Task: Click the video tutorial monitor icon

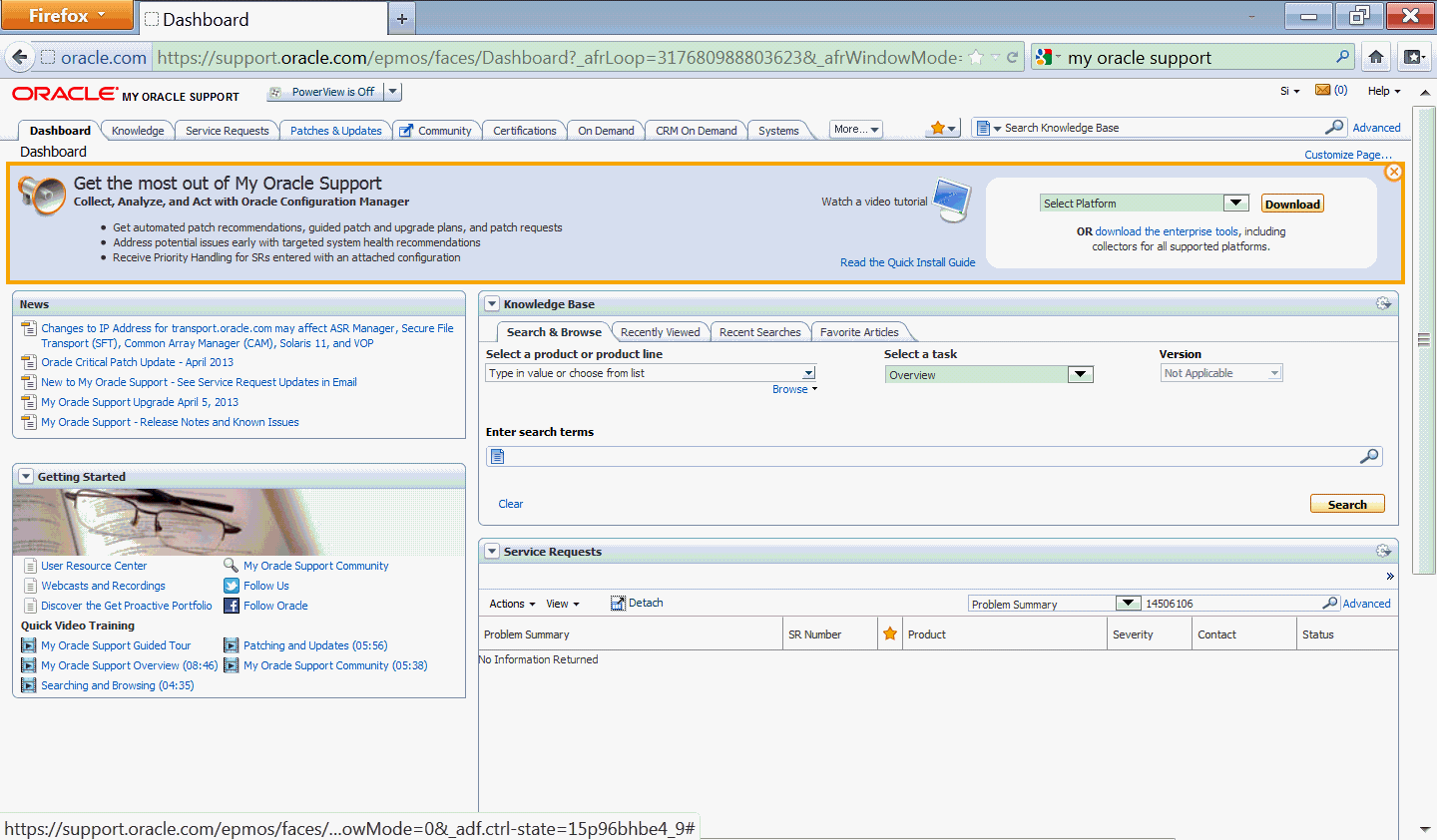Action: point(952,200)
